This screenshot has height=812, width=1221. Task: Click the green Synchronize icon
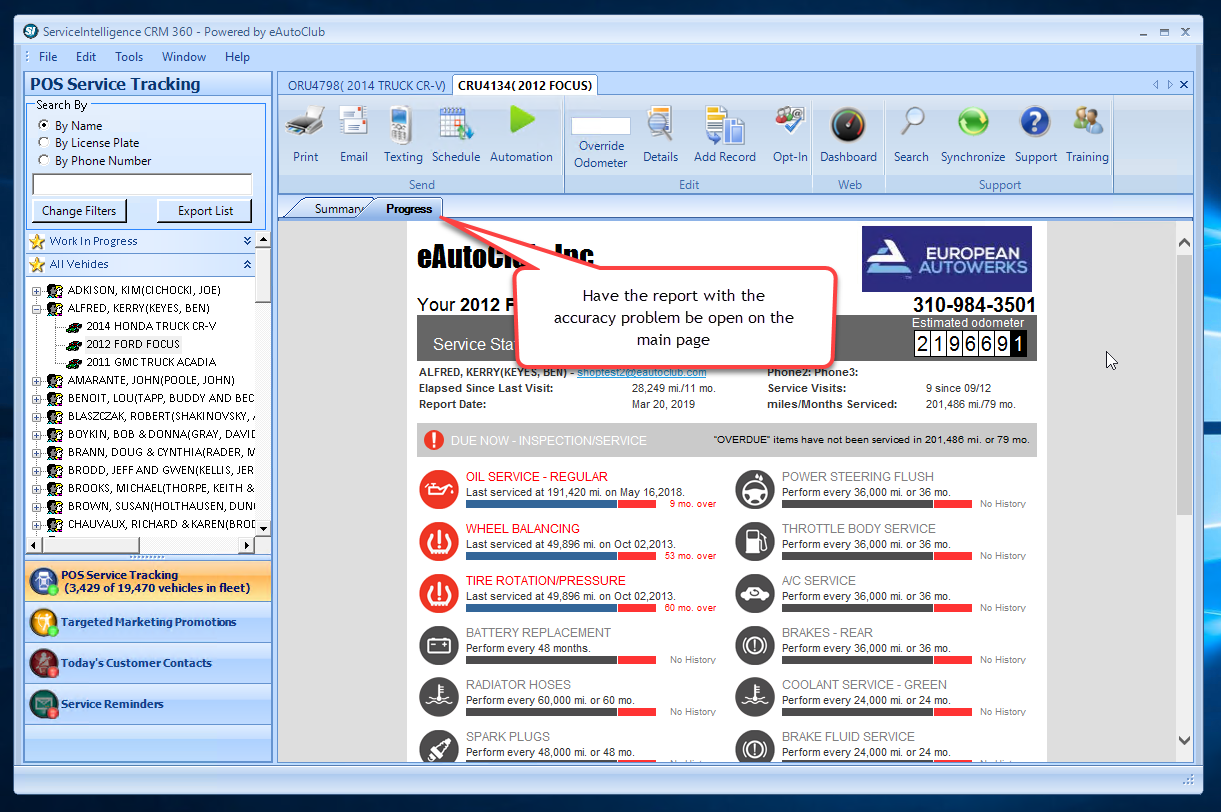tap(973, 123)
